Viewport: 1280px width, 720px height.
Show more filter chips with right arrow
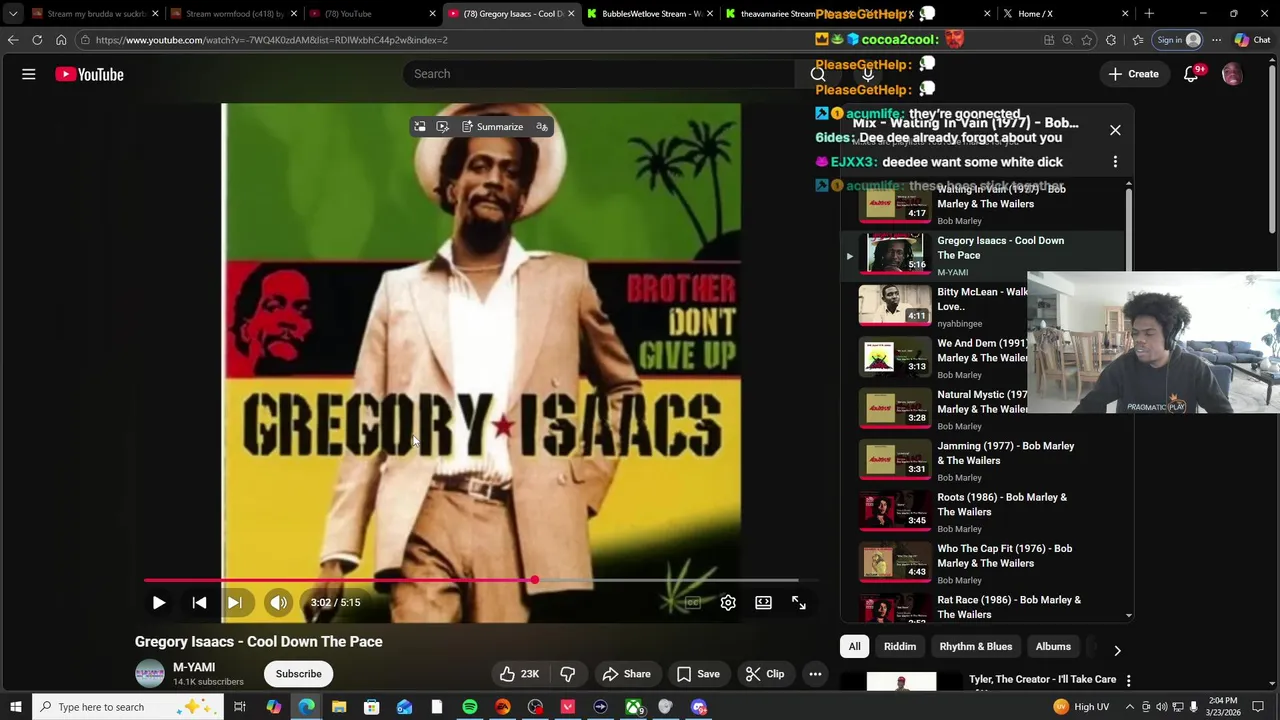1117,650
